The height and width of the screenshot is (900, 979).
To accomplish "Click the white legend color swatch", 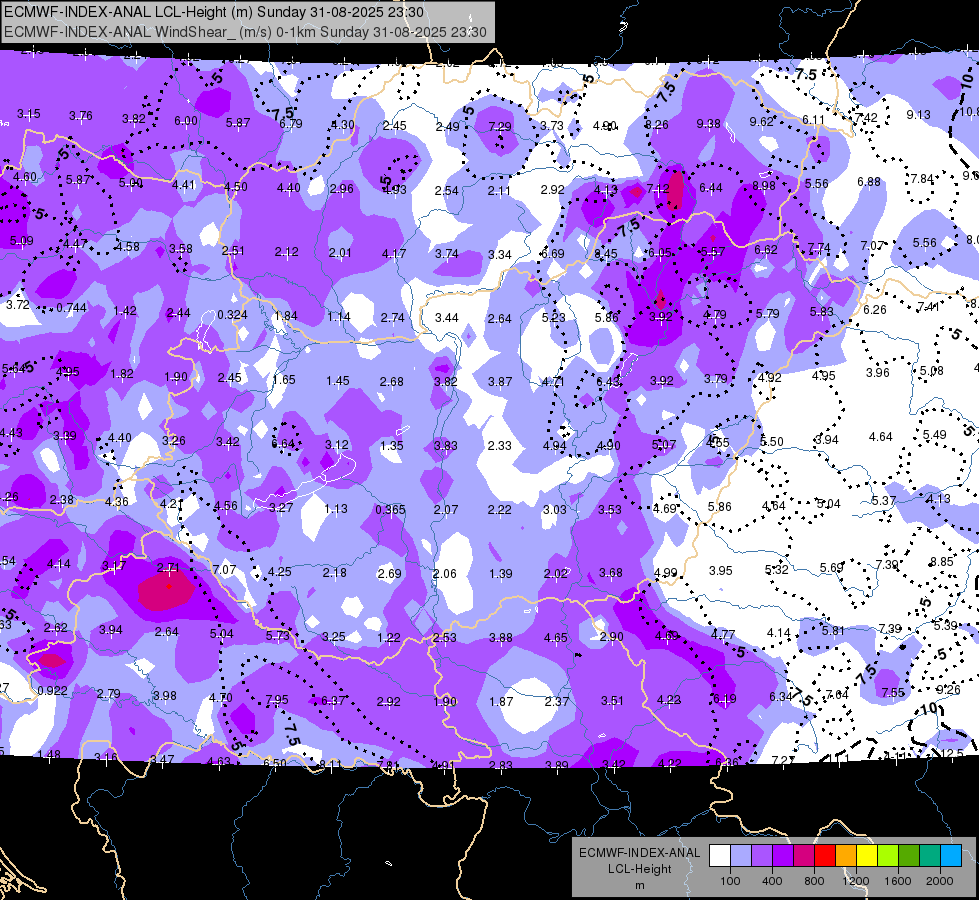I will pos(720,856).
